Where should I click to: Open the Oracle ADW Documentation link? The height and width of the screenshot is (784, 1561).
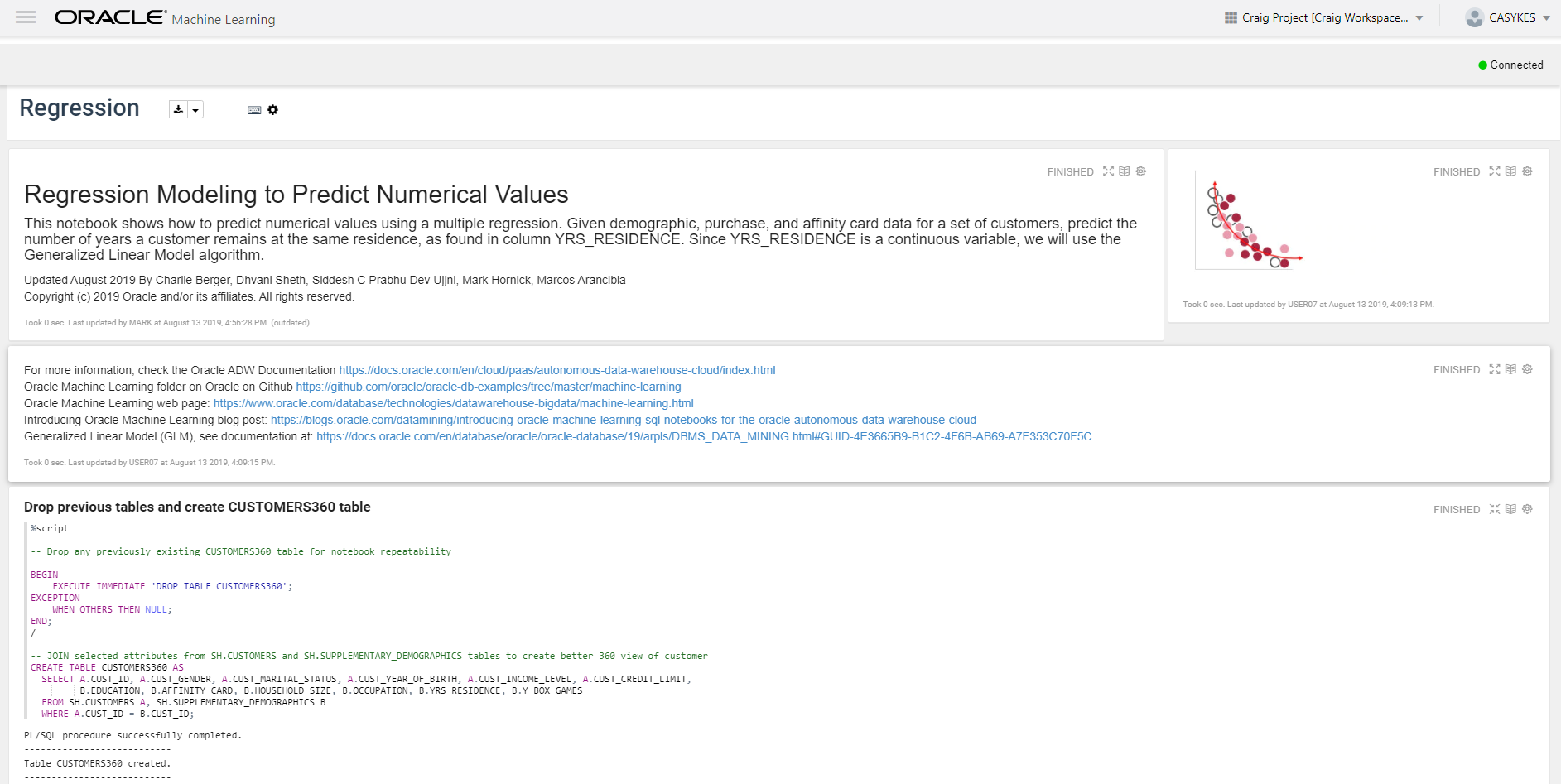pyautogui.click(x=557, y=370)
